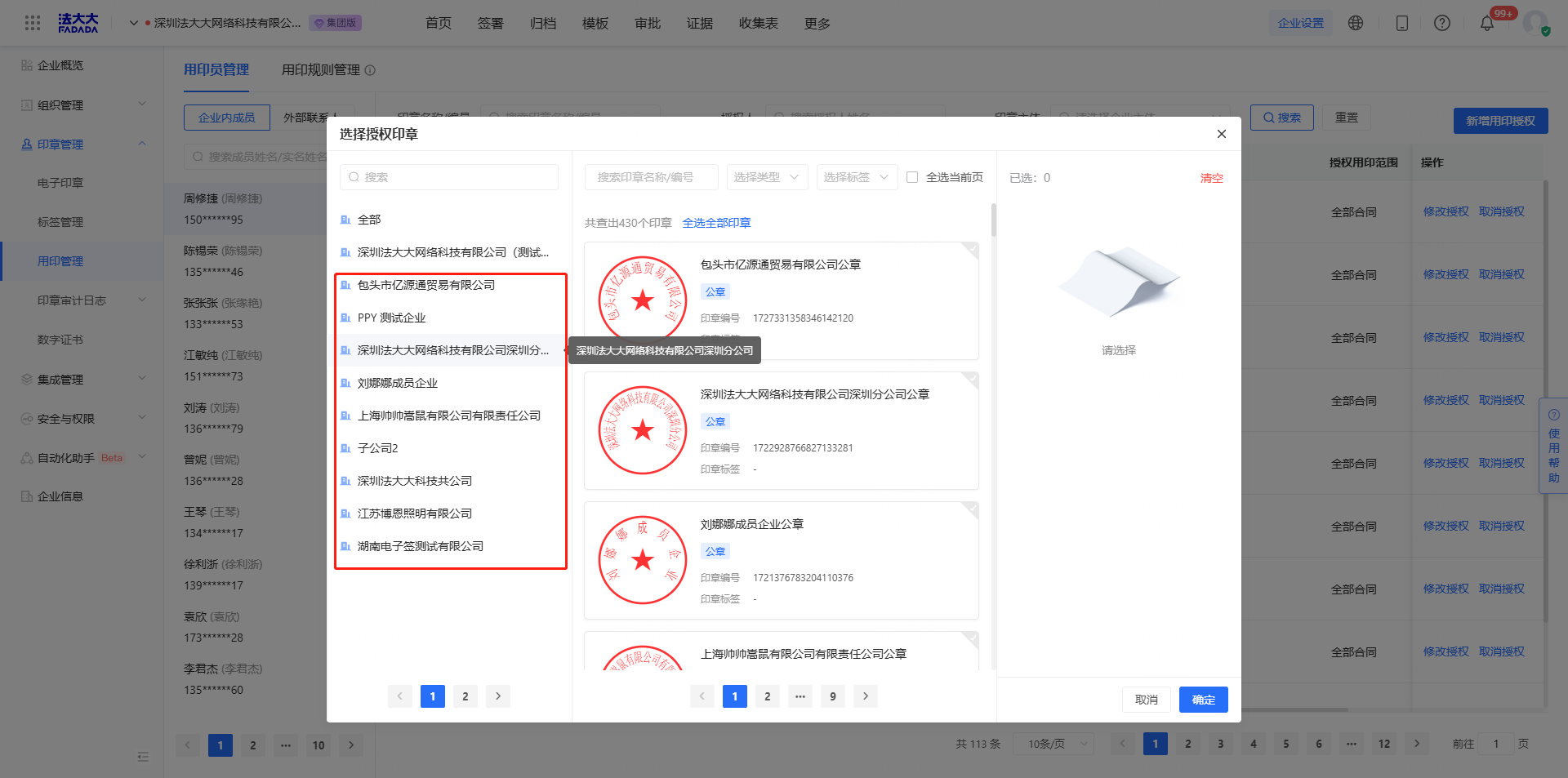Screen dimensions: 1568x778
Task: Click the 包头市亿源通贸易有限公司公章 seal image
Action: 643,300
